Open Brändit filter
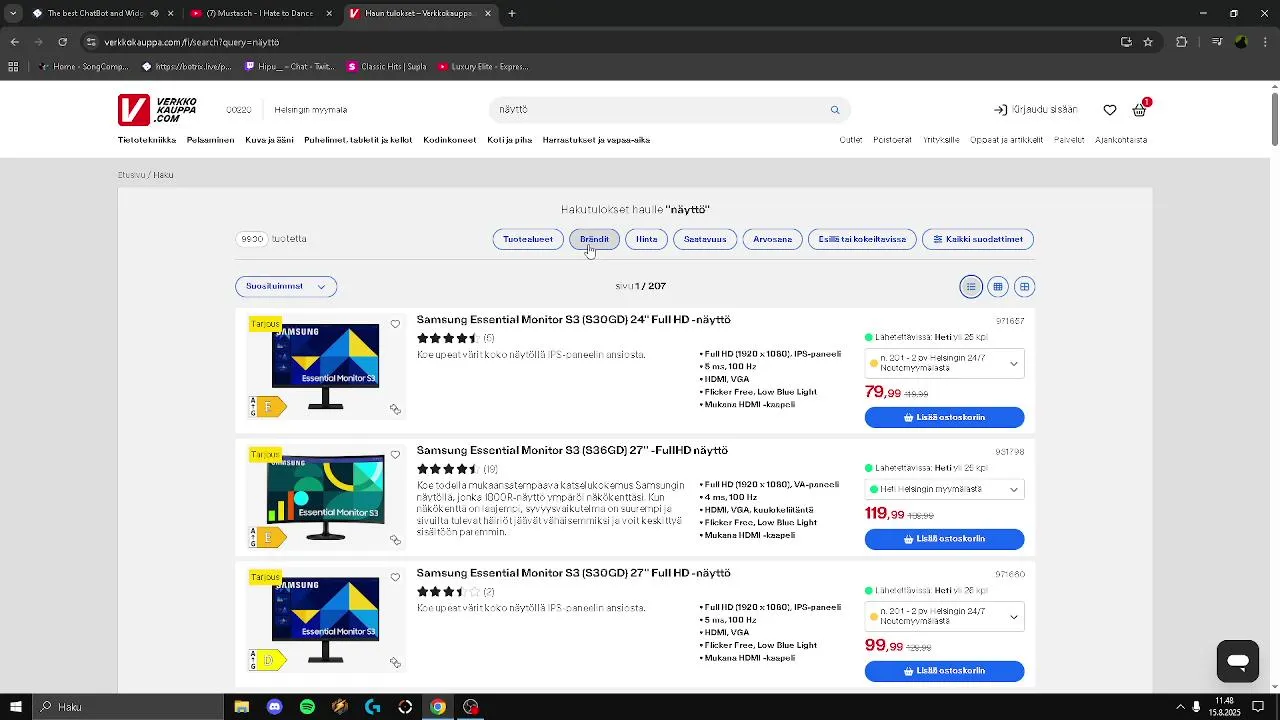Image resolution: width=1280 pixels, height=720 pixels. click(x=594, y=239)
